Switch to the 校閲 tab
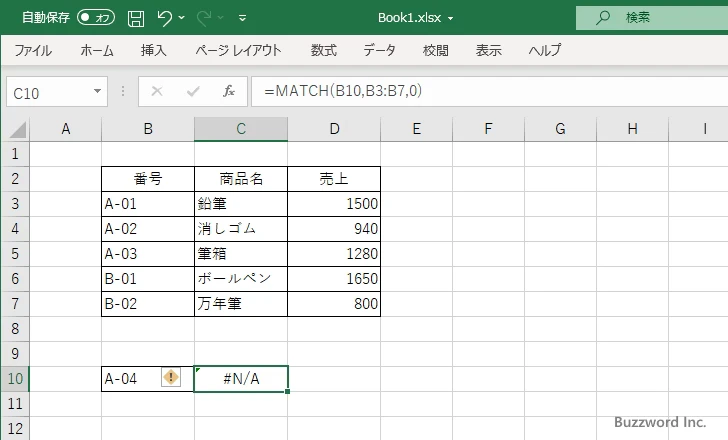 click(x=436, y=50)
